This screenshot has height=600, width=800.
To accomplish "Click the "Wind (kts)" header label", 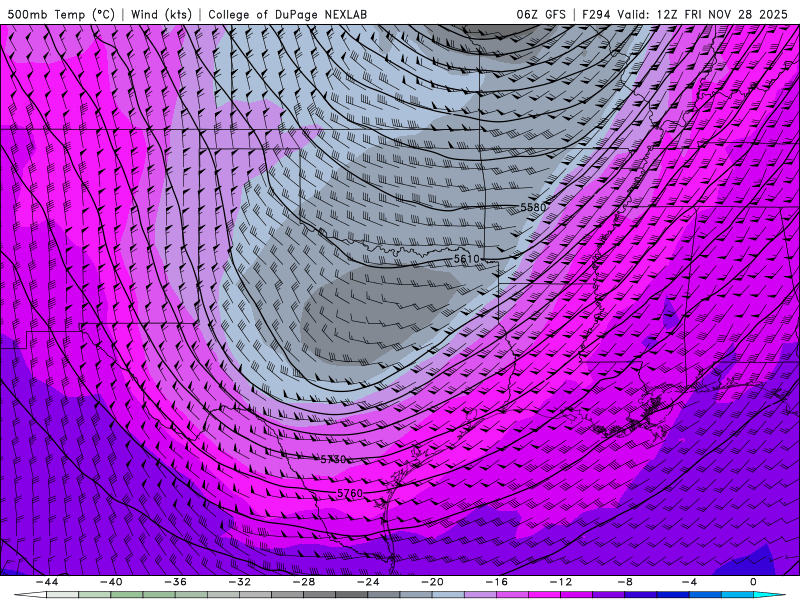I will click(161, 14).
